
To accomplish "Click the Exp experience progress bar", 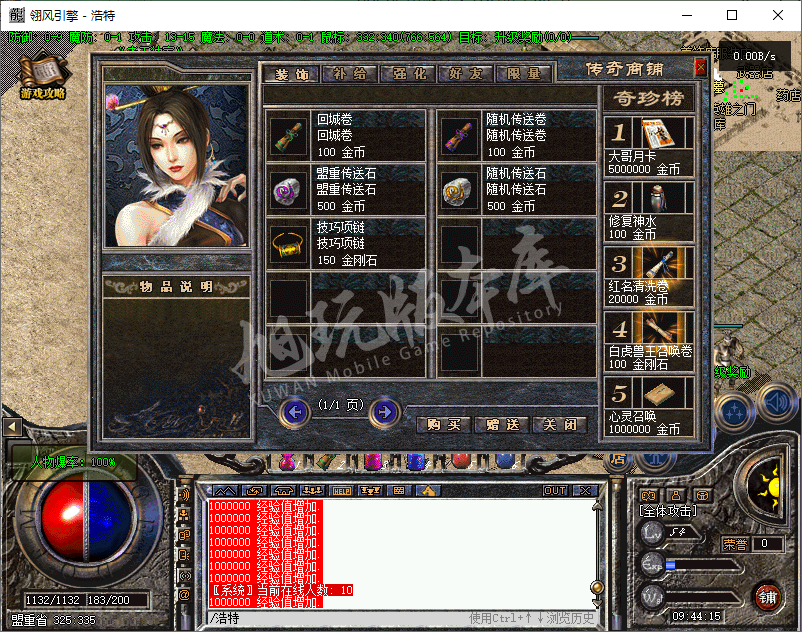I will click(703, 565).
